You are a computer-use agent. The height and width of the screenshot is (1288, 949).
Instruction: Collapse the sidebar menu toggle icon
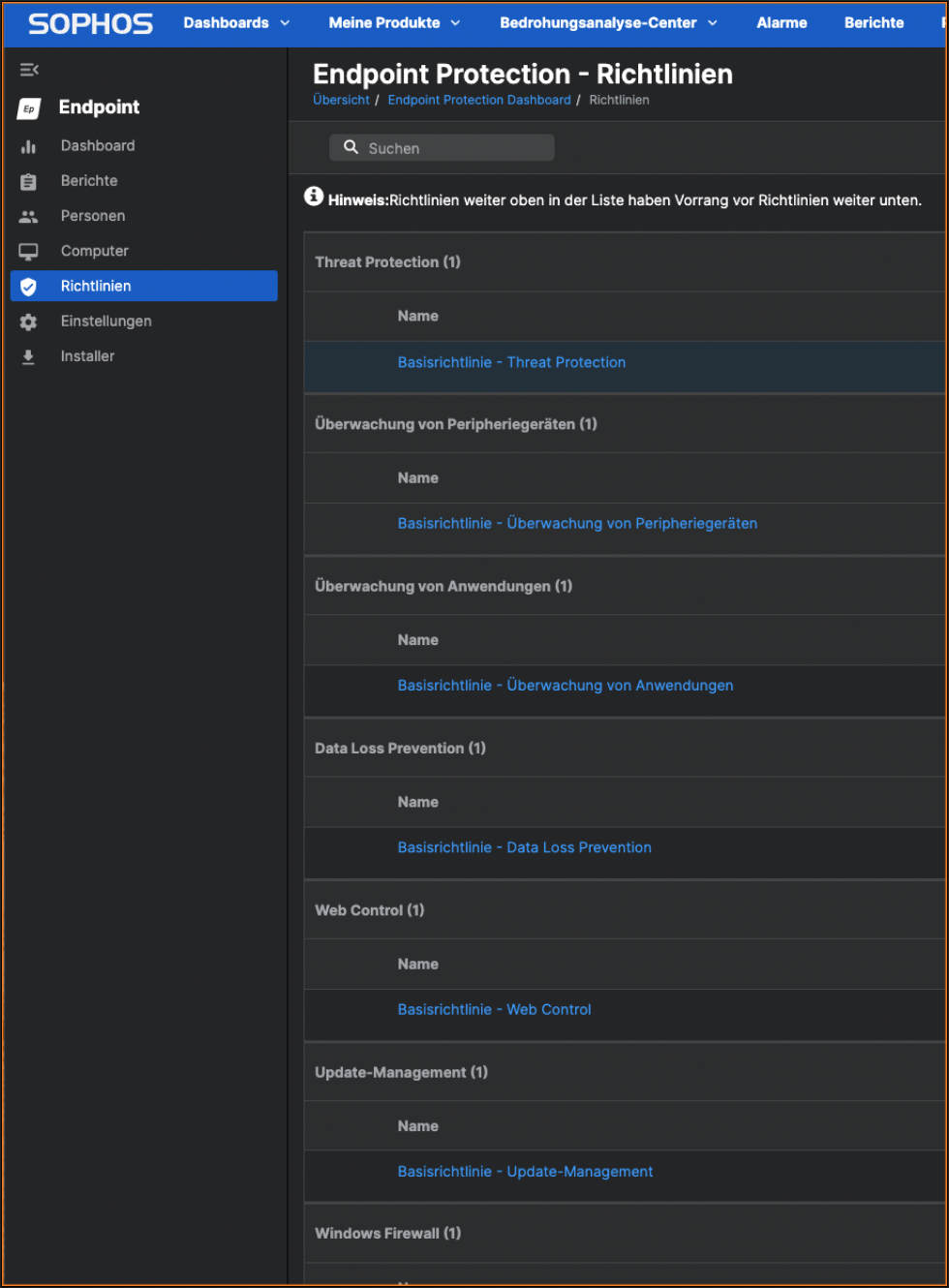29,70
